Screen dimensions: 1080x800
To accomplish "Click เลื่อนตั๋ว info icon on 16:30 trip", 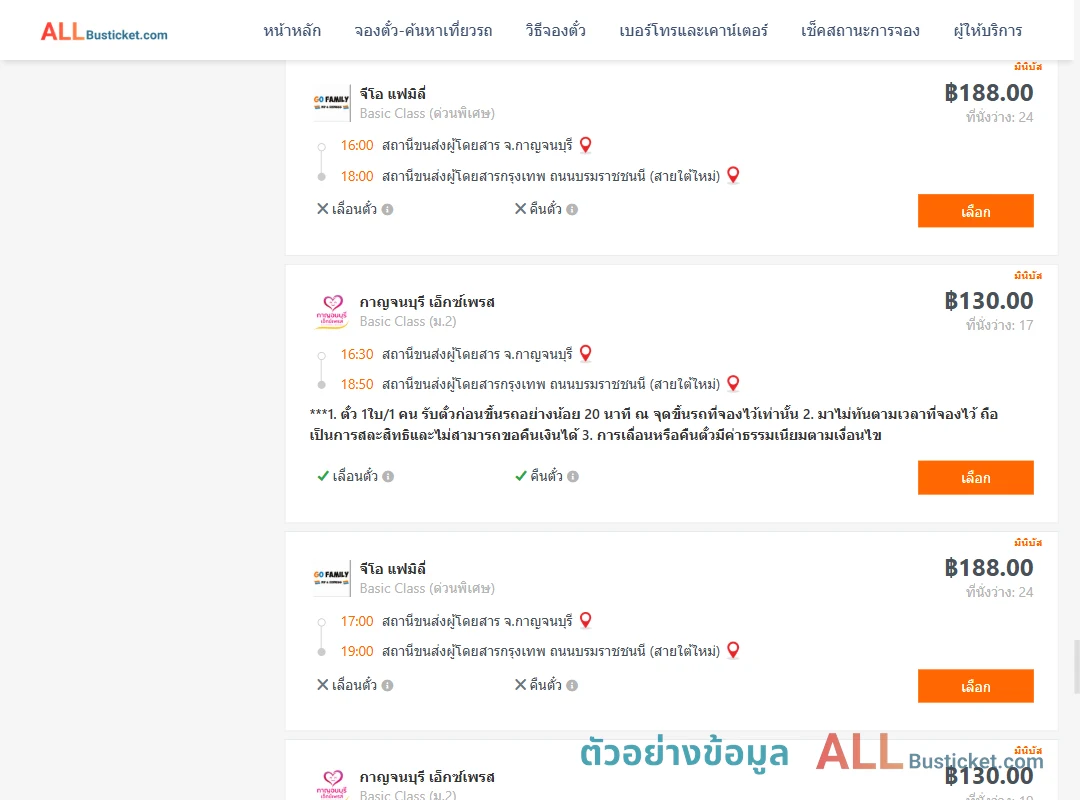I will (388, 476).
